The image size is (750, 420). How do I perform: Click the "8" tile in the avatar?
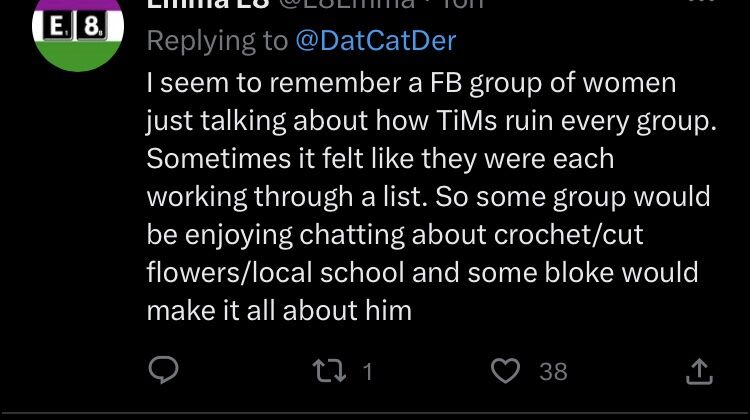(93, 26)
